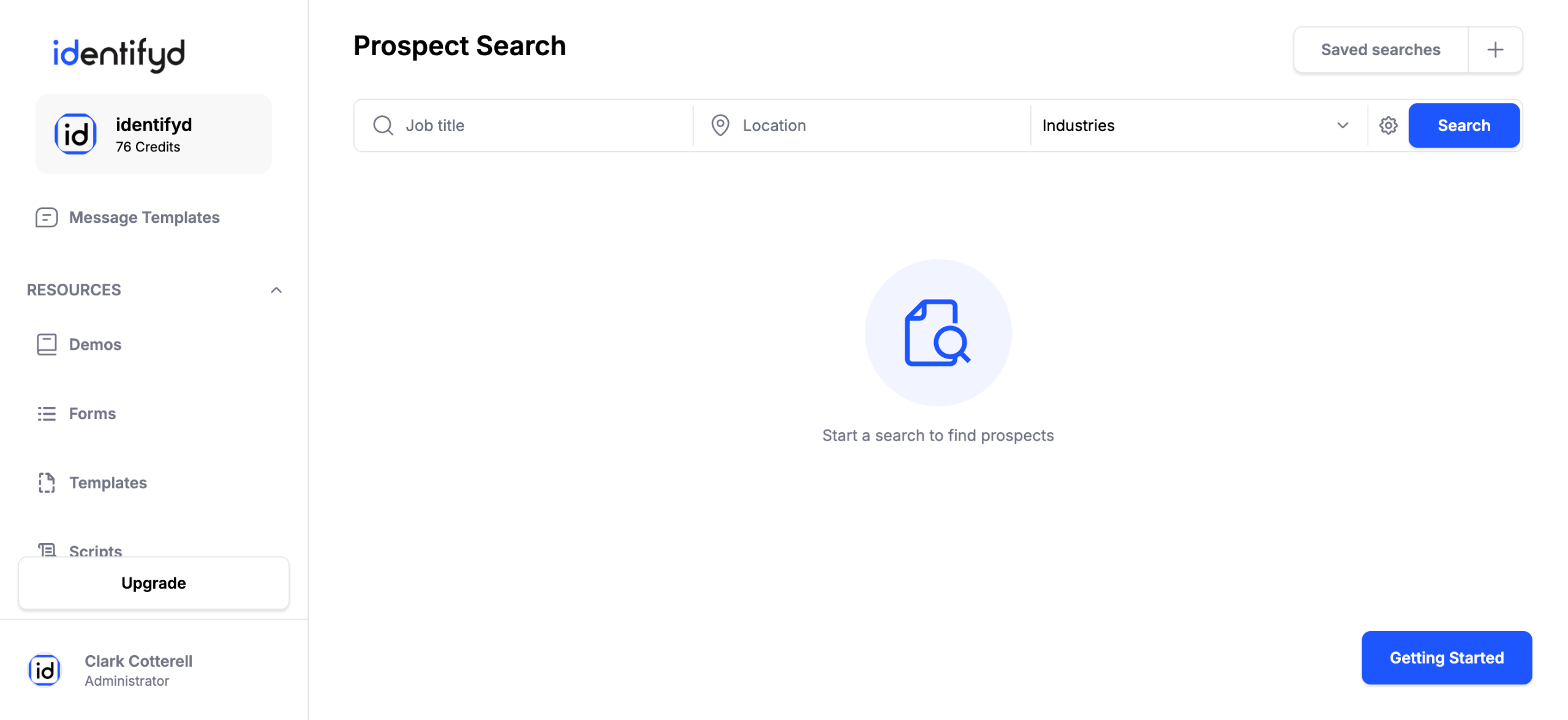Click the plus icon beside Saved searches
The height and width of the screenshot is (720, 1568).
click(1495, 50)
